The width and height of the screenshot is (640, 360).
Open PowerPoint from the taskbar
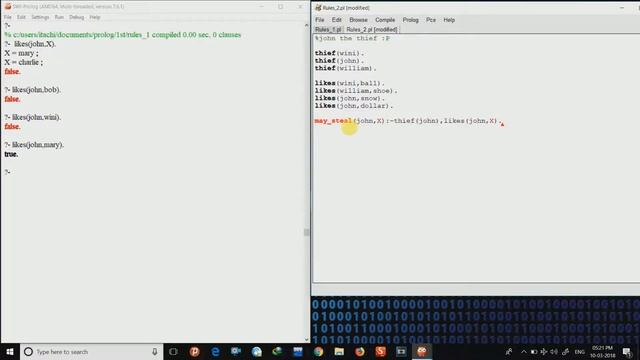(x=194, y=351)
